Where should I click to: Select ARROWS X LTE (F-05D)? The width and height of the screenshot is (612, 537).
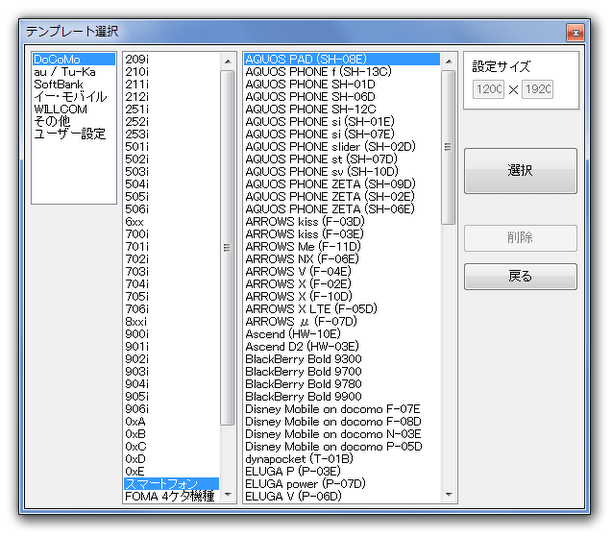(342, 309)
